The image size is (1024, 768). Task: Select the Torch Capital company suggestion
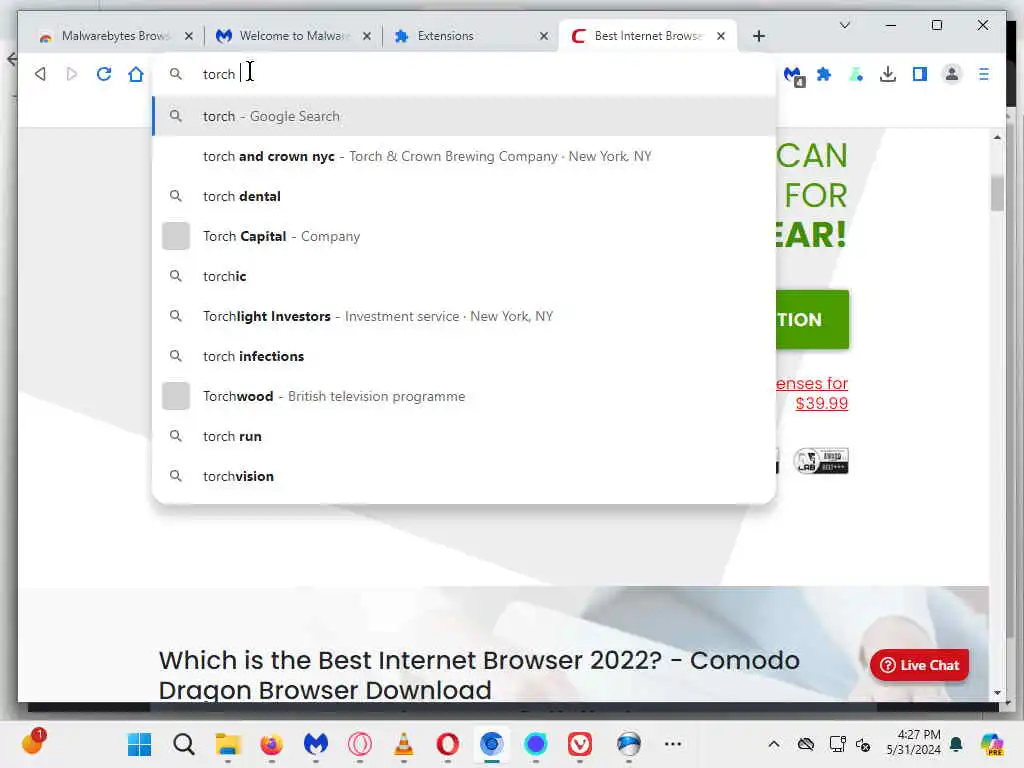click(x=464, y=236)
